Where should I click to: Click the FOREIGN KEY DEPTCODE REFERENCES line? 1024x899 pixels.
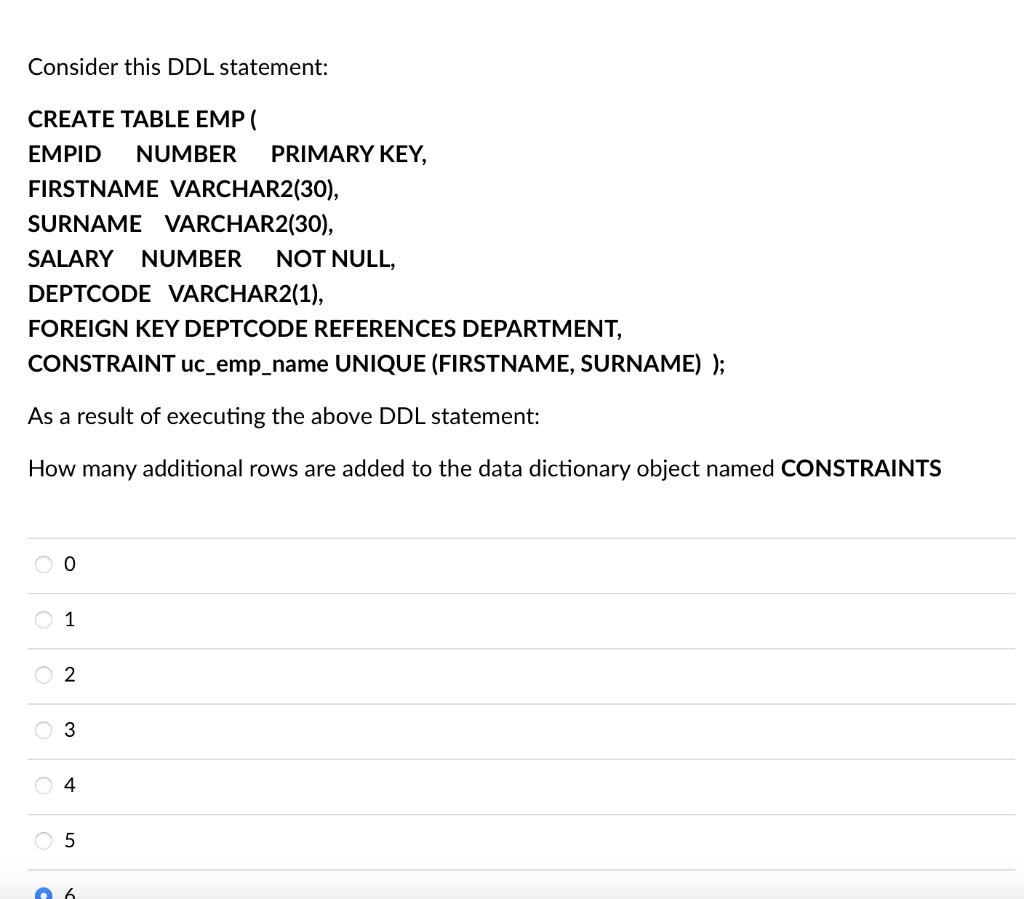coord(325,328)
